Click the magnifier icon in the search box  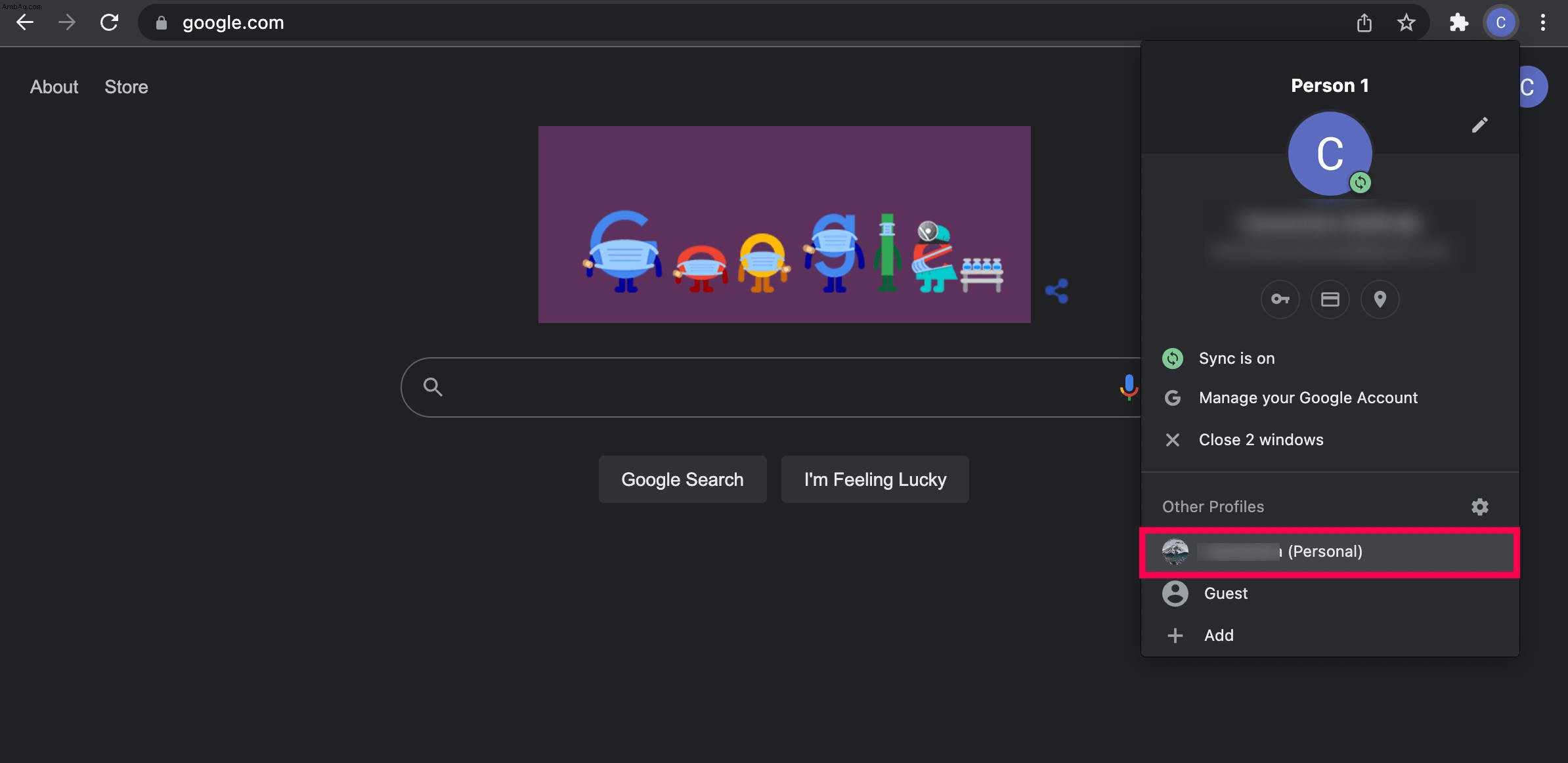[433, 387]
